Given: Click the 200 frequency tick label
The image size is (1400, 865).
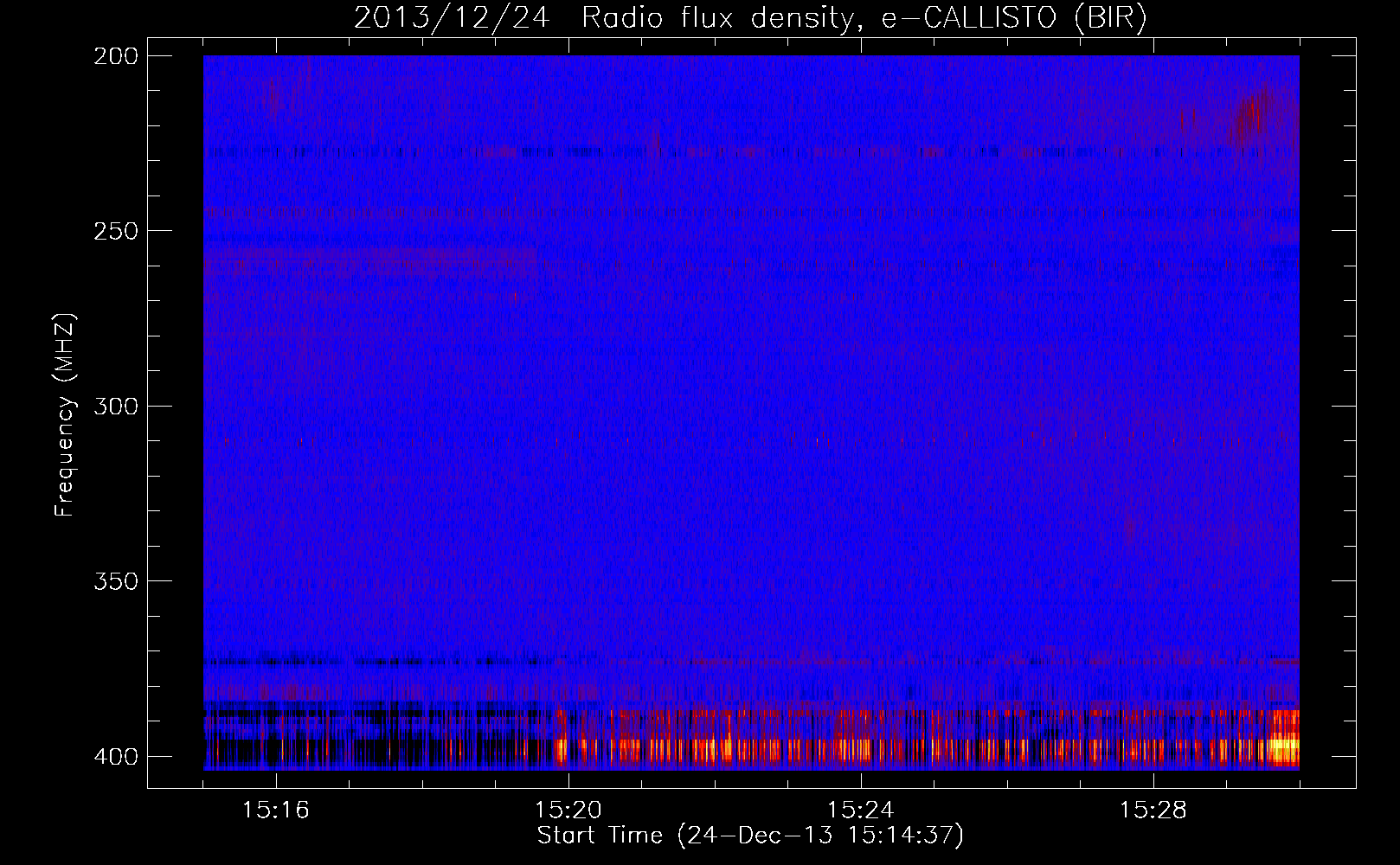Looking at the screenshot, I should (x=115, y=56).
